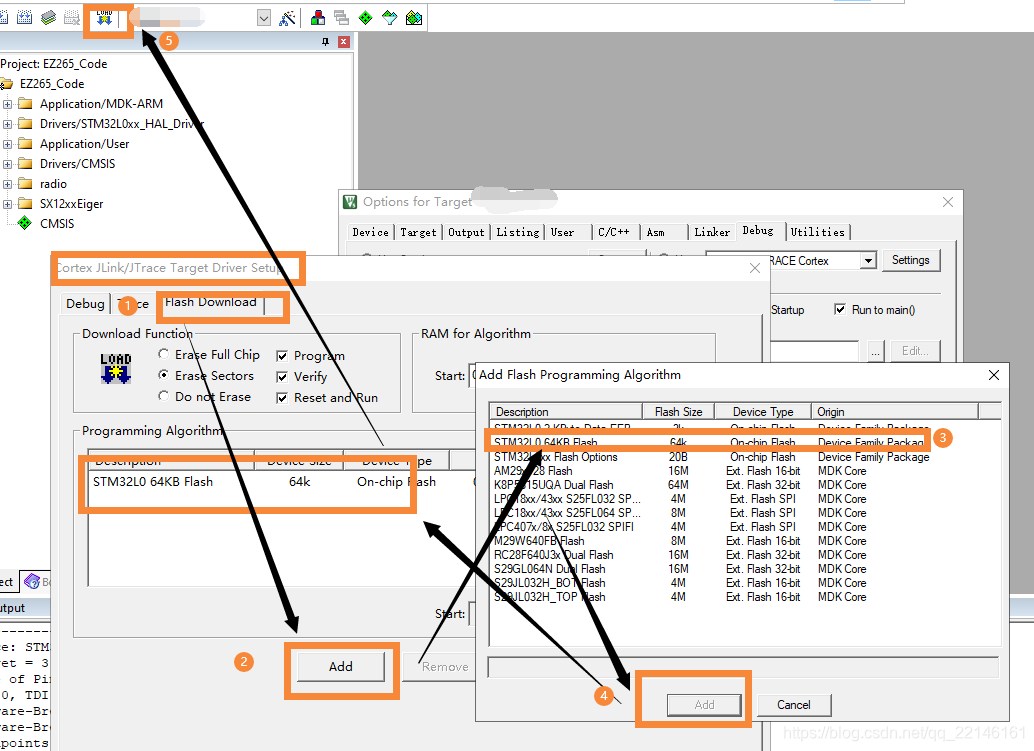Click the Manage Multi-Project Workspace icon
Image resolution: width=1034 pixels, height=751 pixels.
(x=342, y=18)
